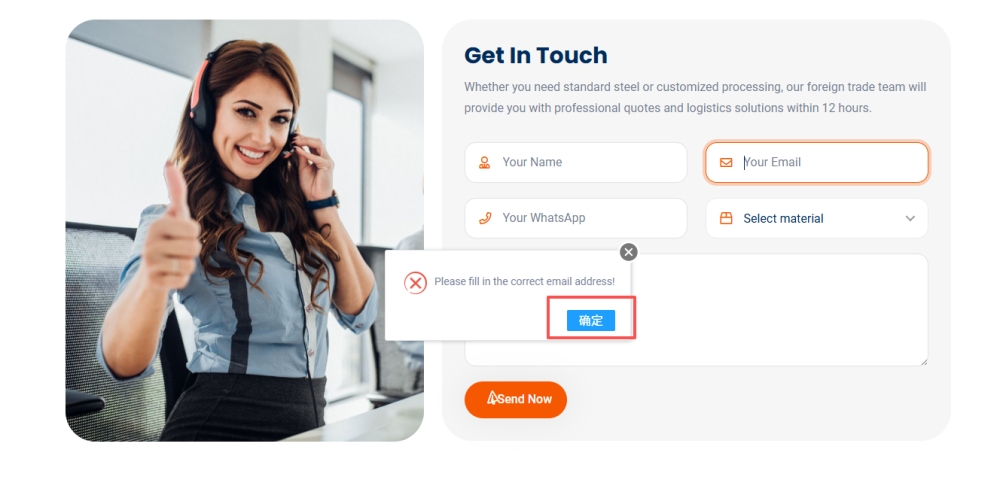This screenshot has width=1000, height=480.
Task: Confirm the dialog with the blue 确定 button
Action: (591, 321)
